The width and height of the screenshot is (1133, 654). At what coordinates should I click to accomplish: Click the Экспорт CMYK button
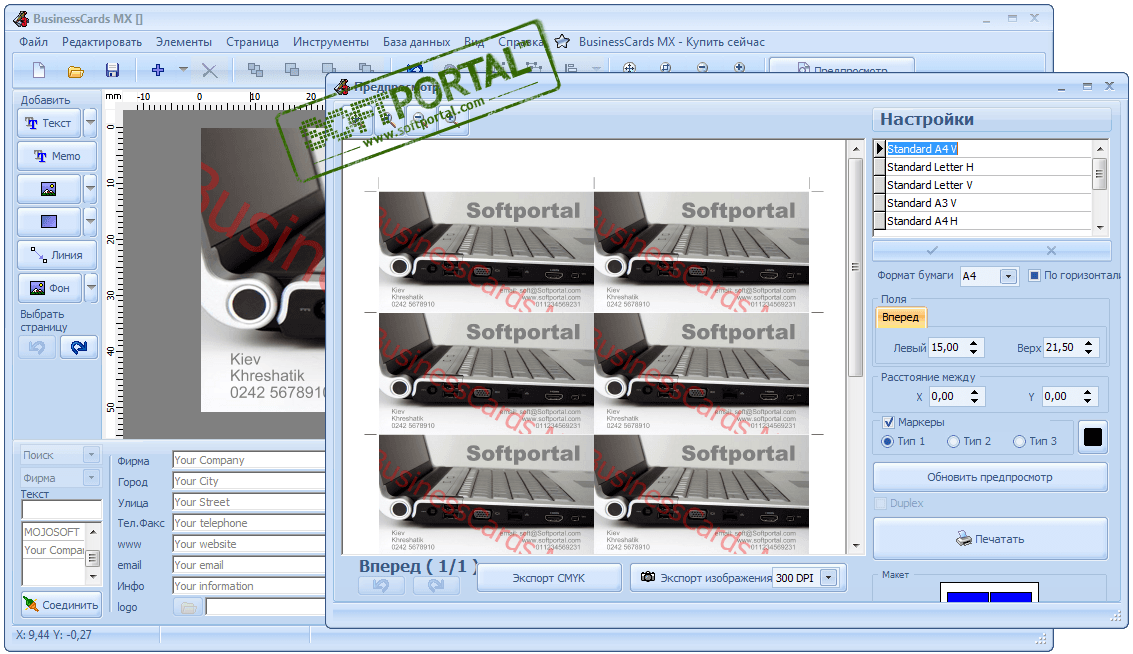coord(548,578)
